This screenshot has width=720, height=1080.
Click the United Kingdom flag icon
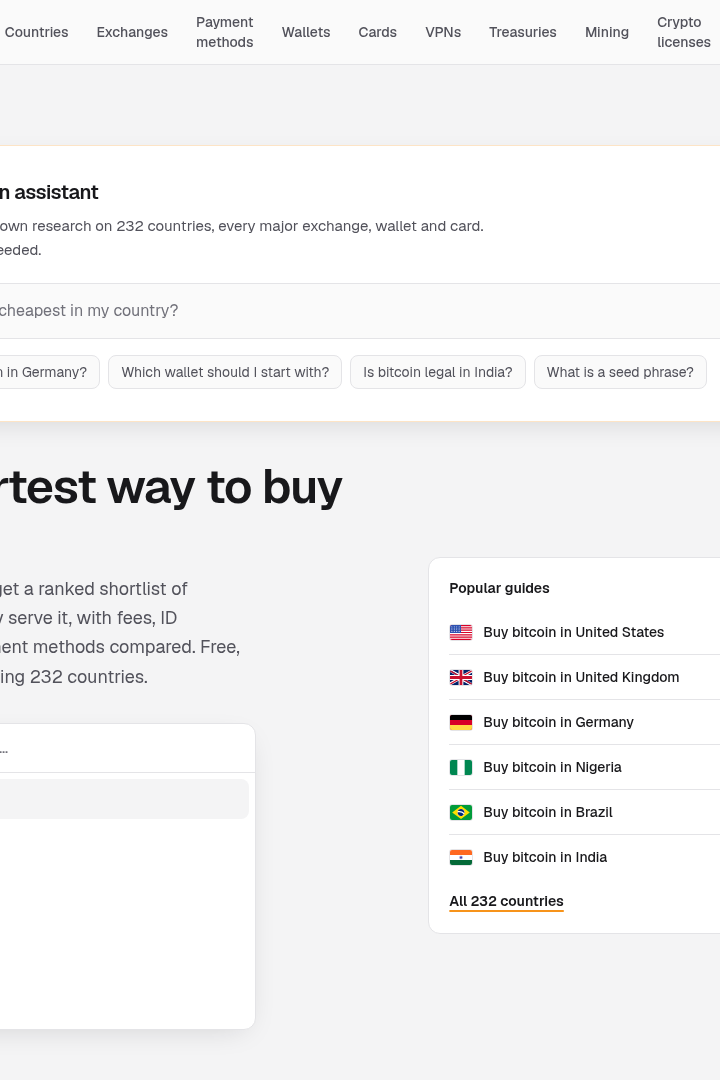(x=461, y=677)
